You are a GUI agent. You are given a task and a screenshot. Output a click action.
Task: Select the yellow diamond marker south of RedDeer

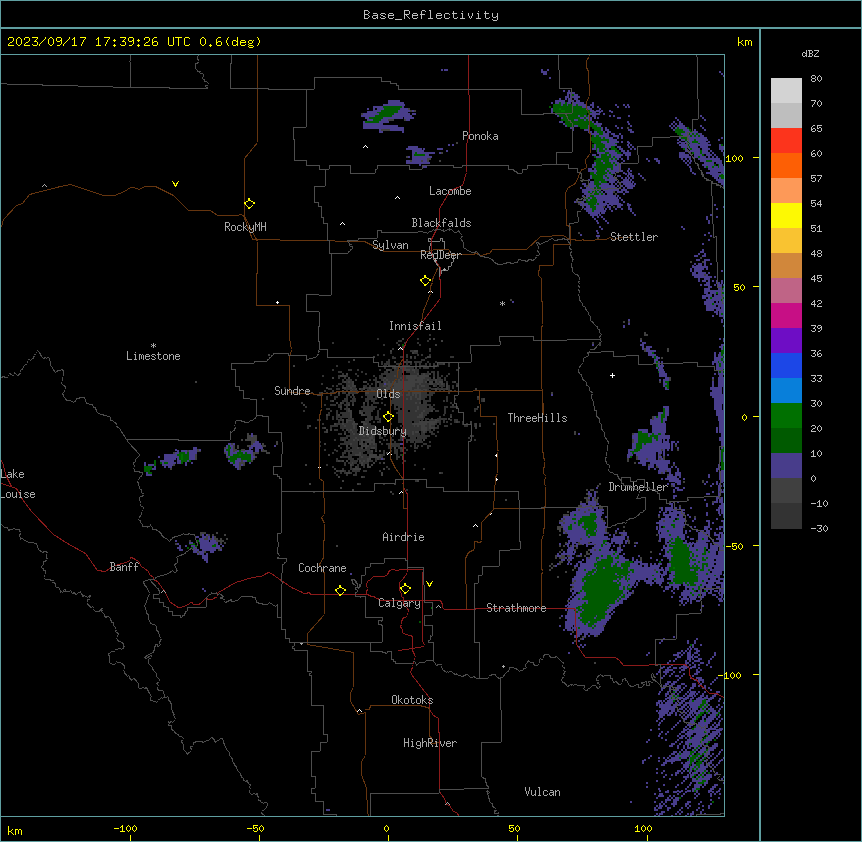click(425, 280)
